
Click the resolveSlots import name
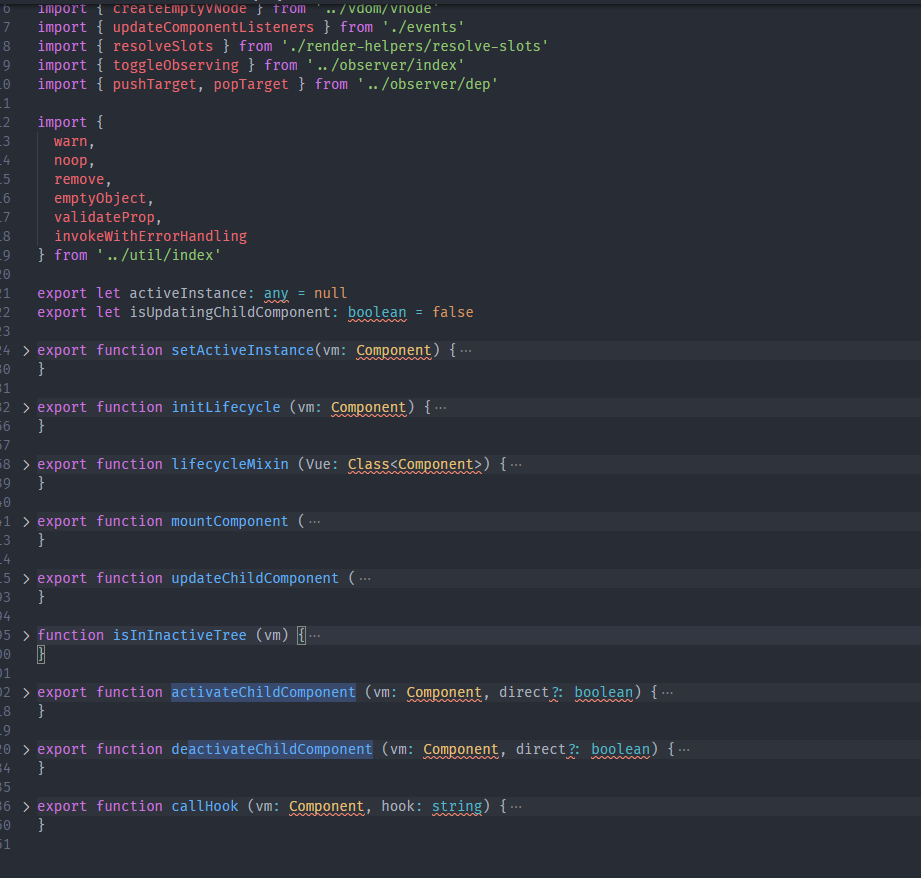163,46
